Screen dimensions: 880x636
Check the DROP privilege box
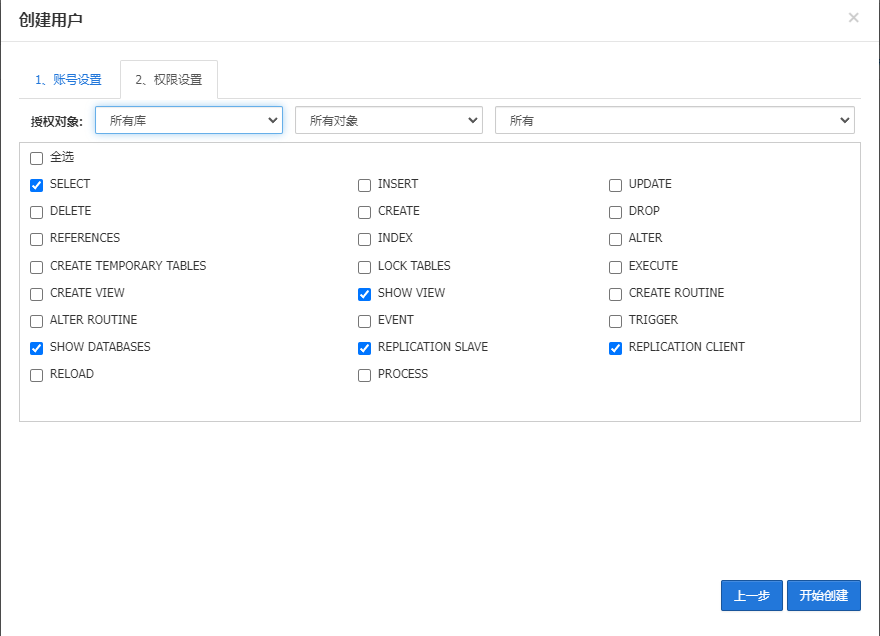(x=616, y=212)
